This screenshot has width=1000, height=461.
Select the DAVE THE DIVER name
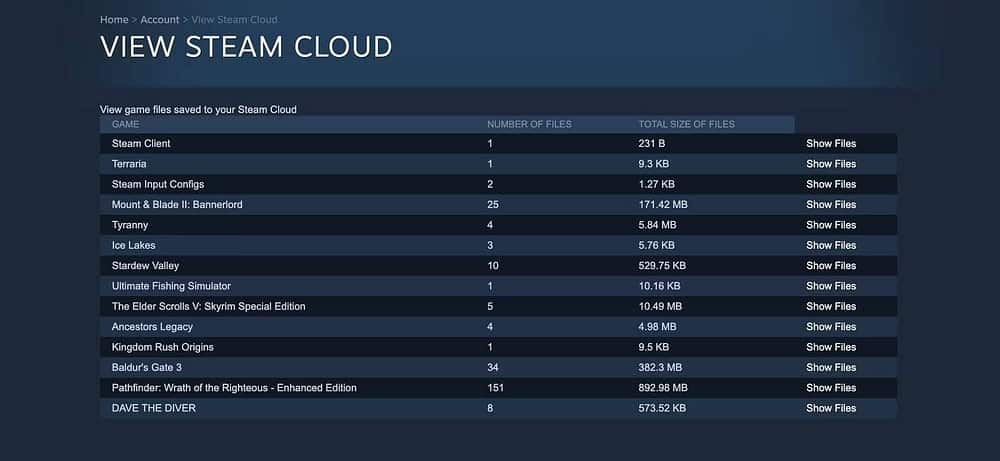154,408
